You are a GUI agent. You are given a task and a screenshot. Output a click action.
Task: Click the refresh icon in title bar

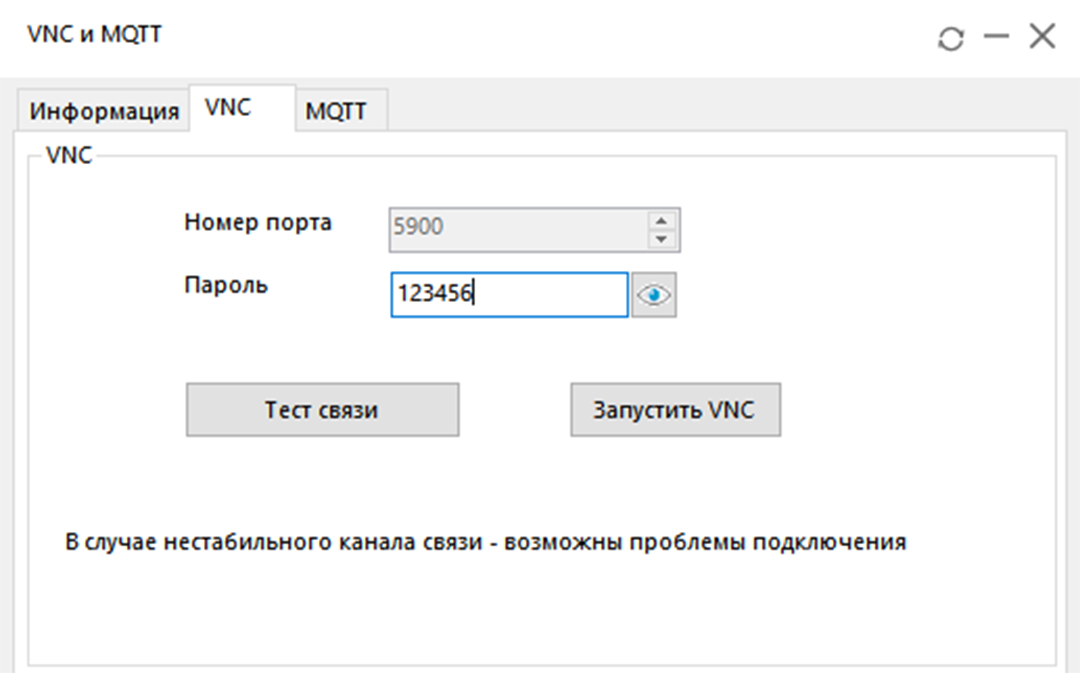951,38
